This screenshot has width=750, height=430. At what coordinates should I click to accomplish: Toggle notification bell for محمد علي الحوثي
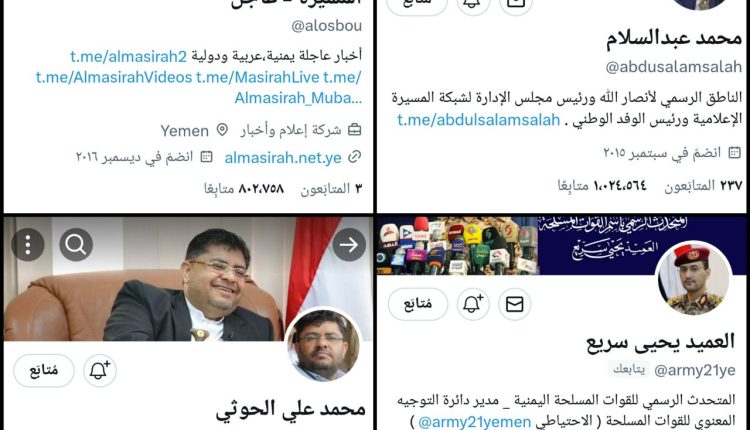(x=100, y=371)
